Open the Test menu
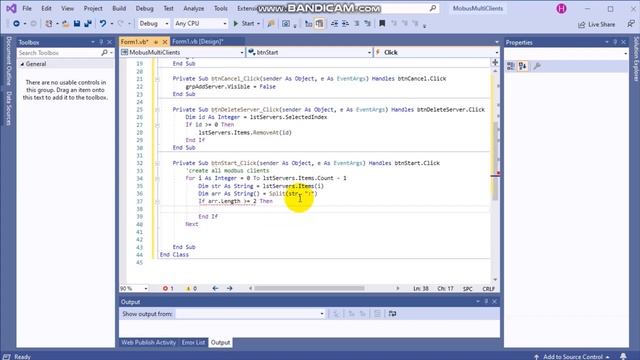Image resolution: width=640 pixels, height=360 pixels. click(x=168, y=8)
